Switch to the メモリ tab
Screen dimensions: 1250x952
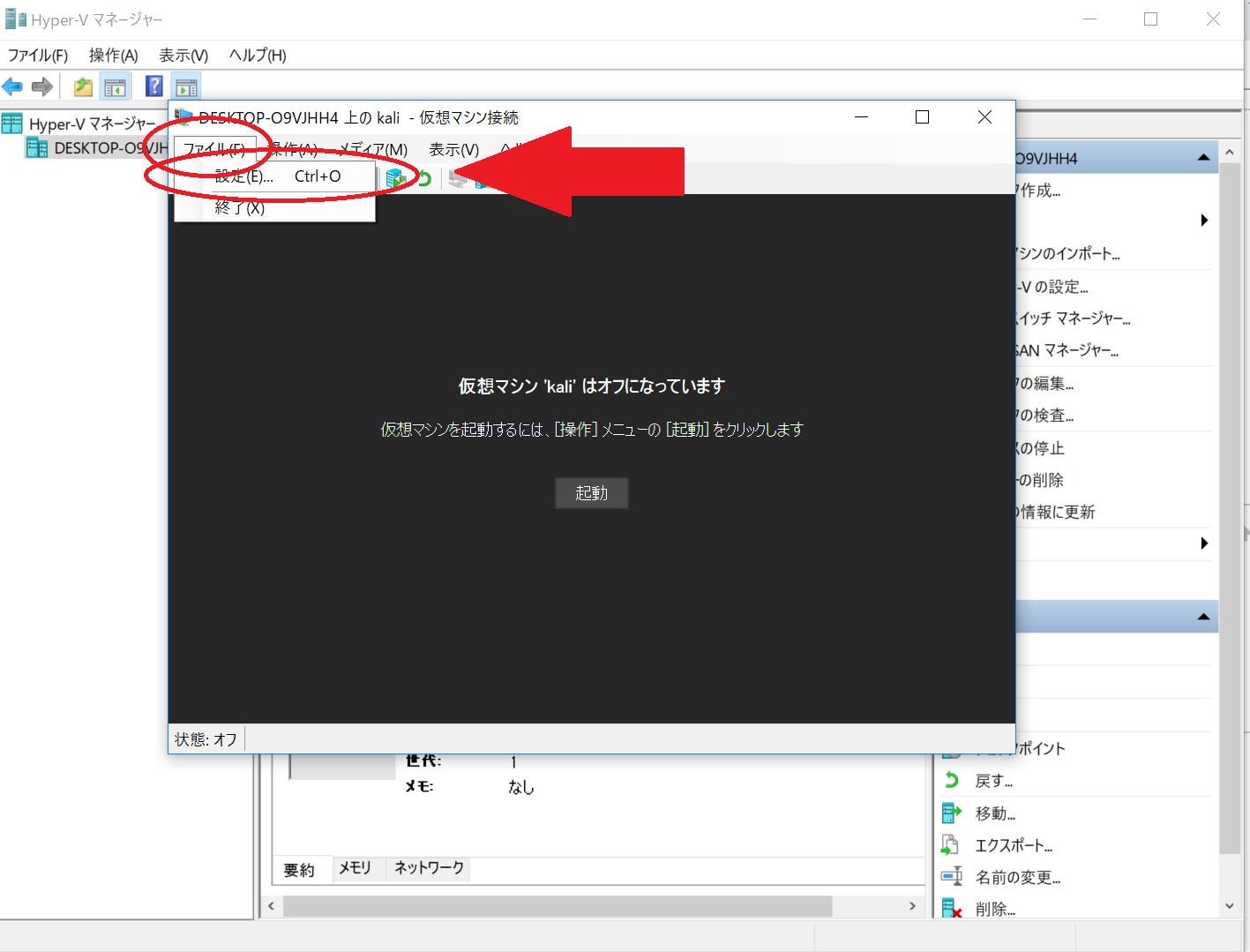tap(355, 868)
